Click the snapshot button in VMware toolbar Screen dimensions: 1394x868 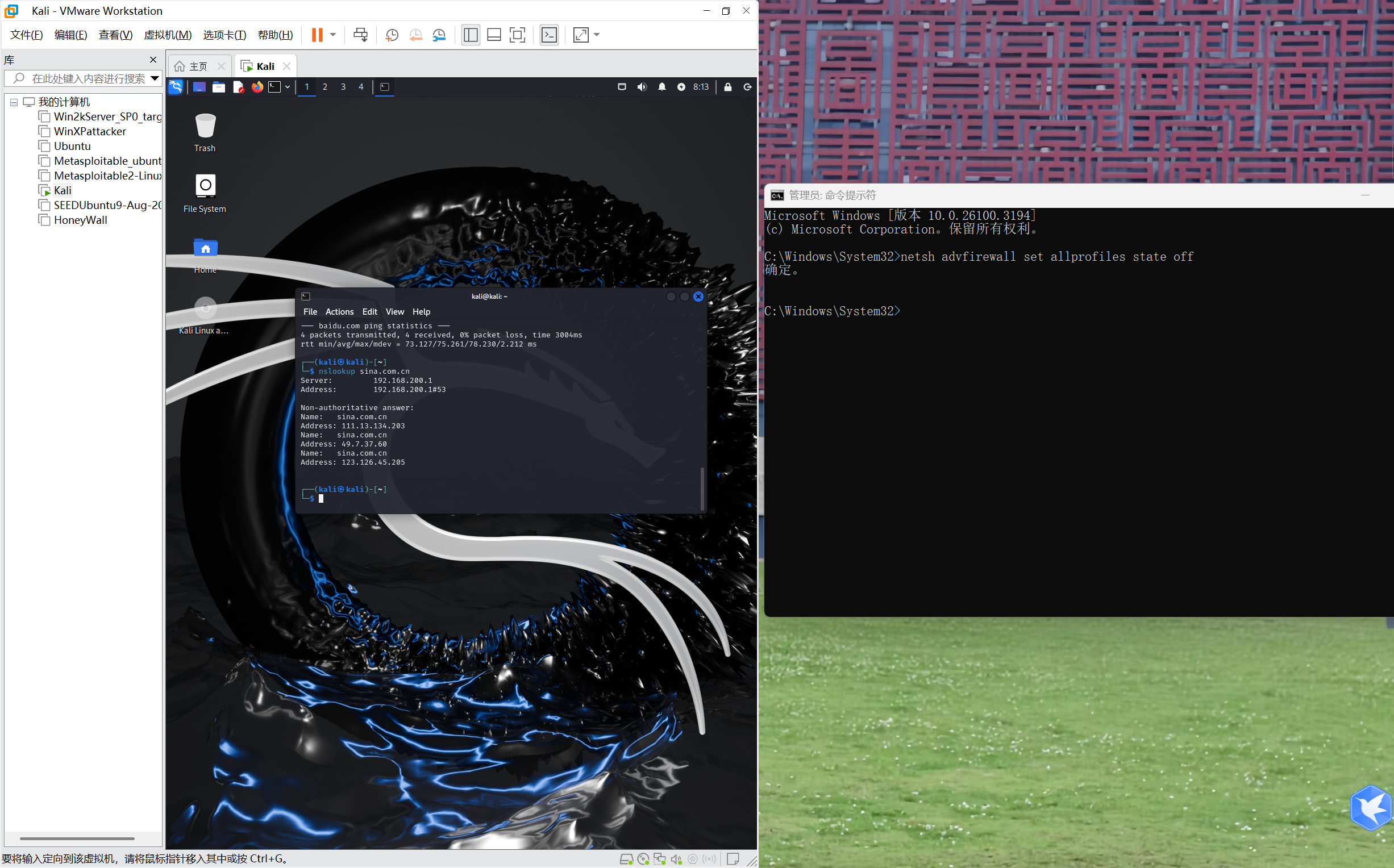391,37
